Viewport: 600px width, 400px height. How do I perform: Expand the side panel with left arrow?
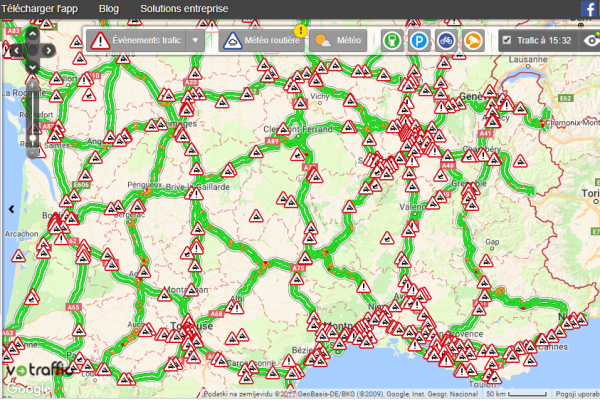coord(11,208)
